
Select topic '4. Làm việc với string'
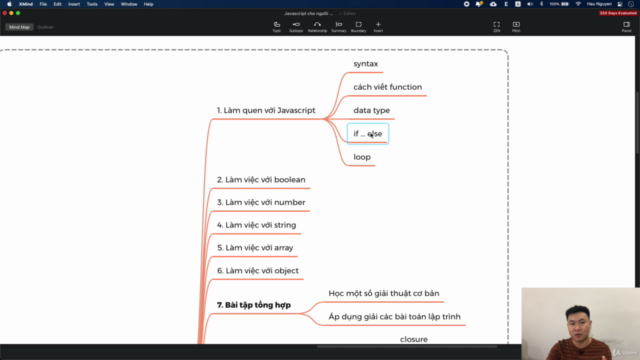256,225
